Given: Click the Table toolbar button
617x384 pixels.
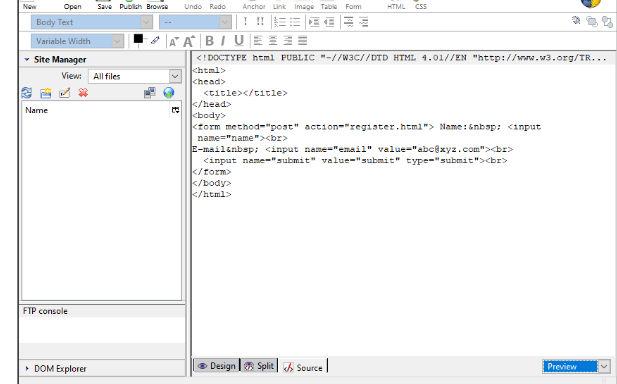Looking at the screenshot, I should (x=329, y=6).
